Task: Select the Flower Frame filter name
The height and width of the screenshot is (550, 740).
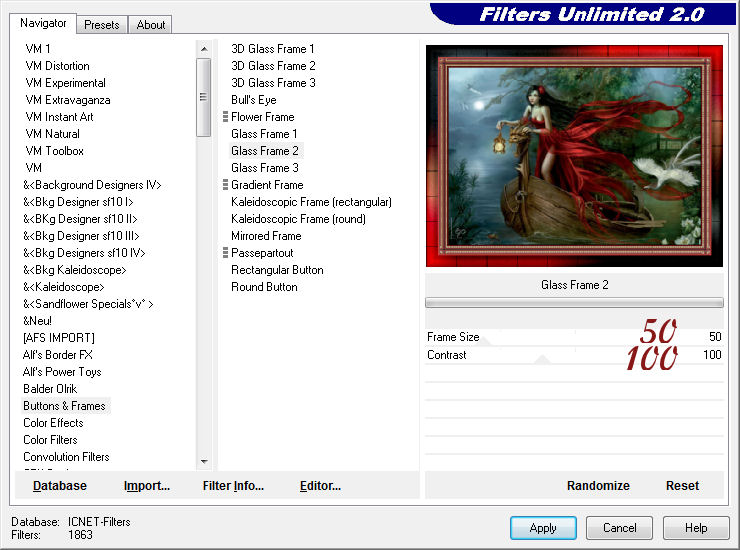Action: pos(262,117)
